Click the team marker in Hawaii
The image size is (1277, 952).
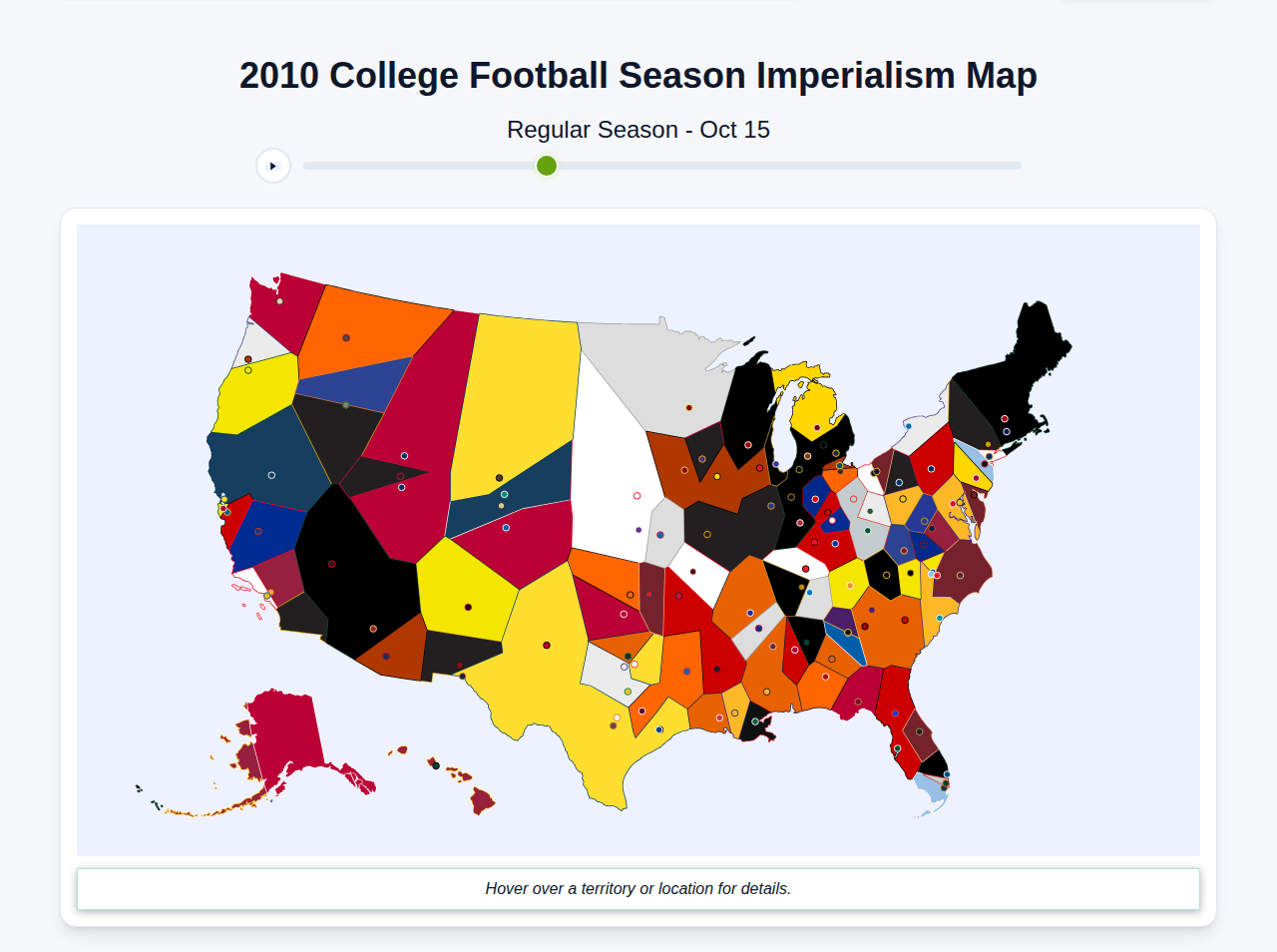[436, 765]
